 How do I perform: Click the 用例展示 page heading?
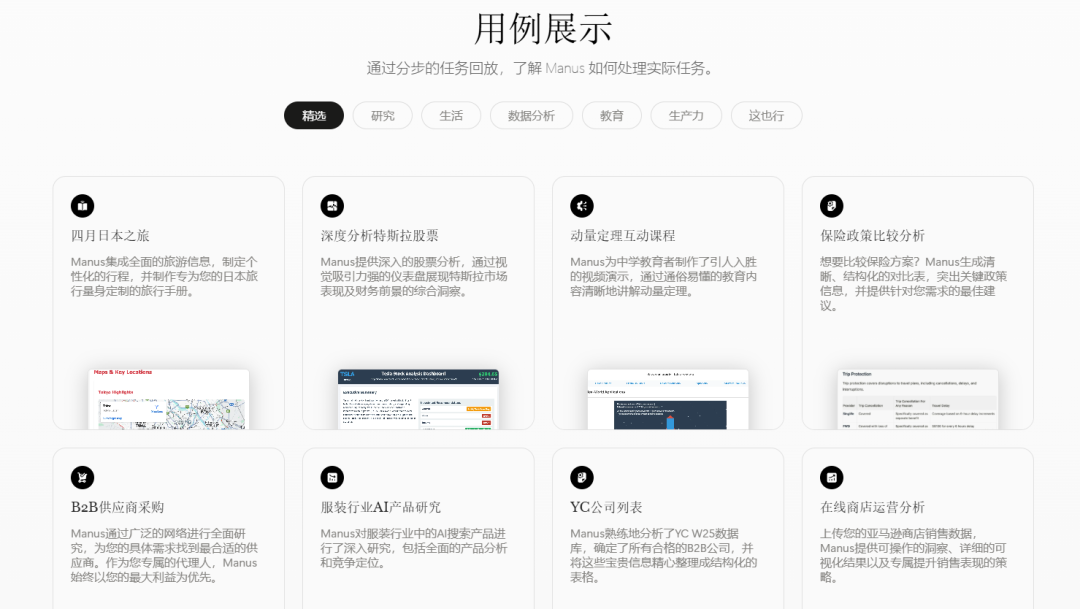click(x=543, y=29)
